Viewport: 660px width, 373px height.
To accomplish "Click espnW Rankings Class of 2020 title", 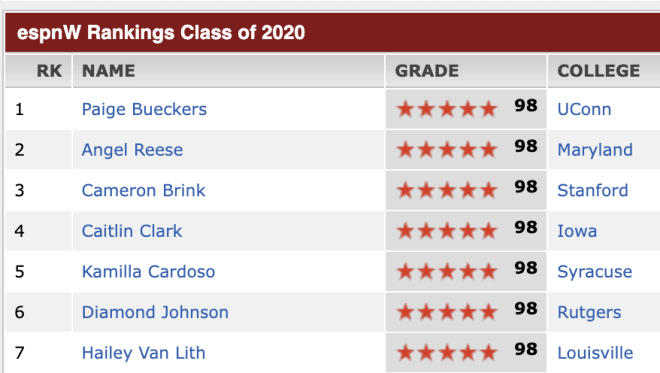I will (161, 33).
